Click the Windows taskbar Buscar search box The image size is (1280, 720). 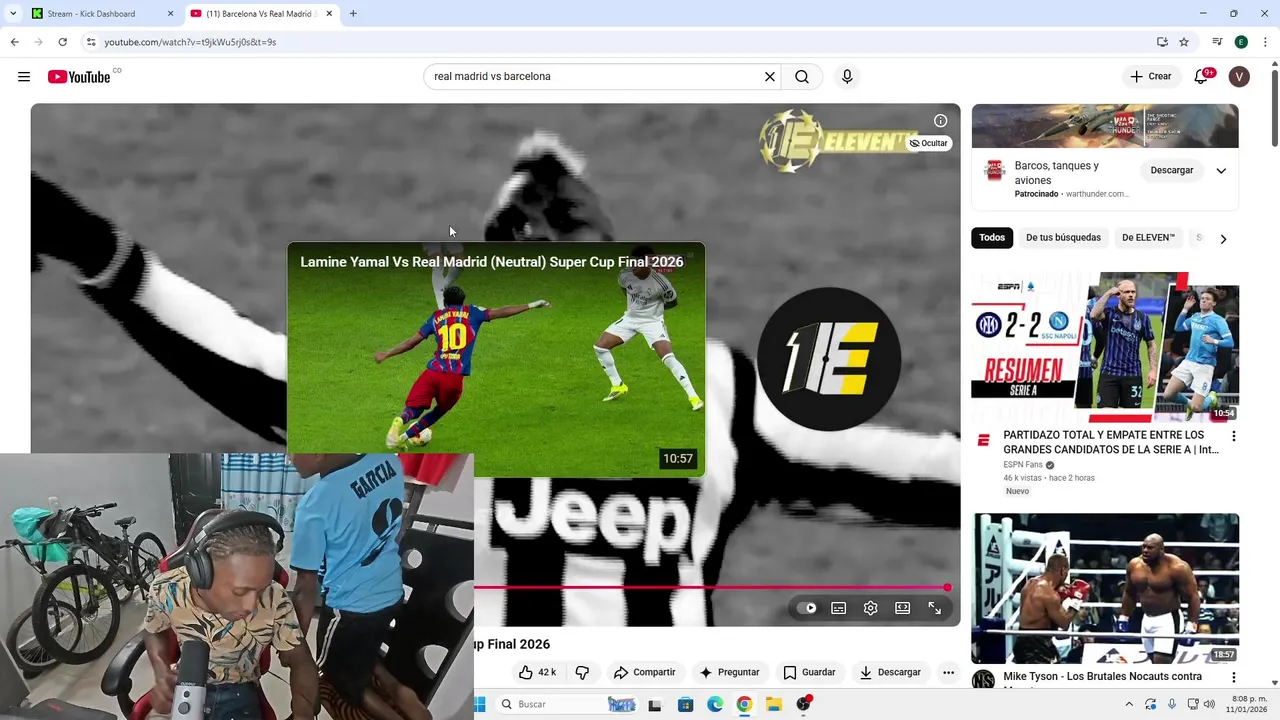[566, 705]
